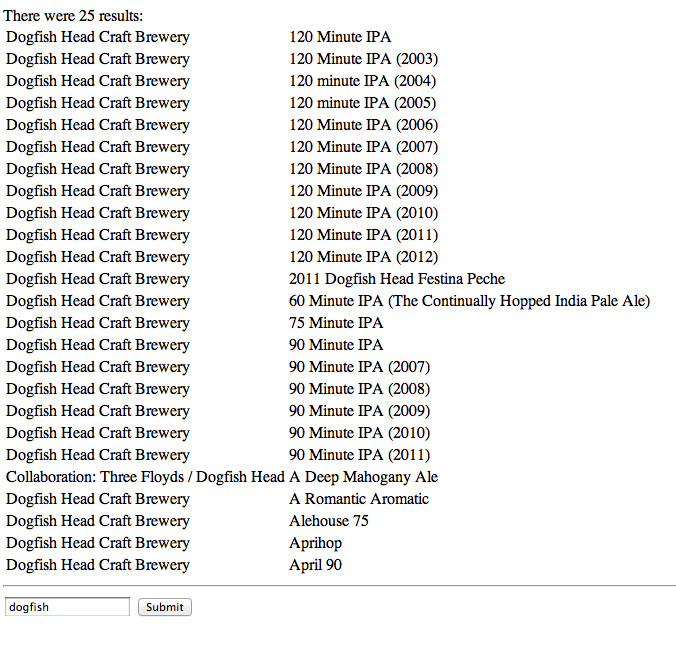Screen dimensions: 676x661
Task: Select the 120 Minute IPA (2009) entry
Action: click(363, 191)
